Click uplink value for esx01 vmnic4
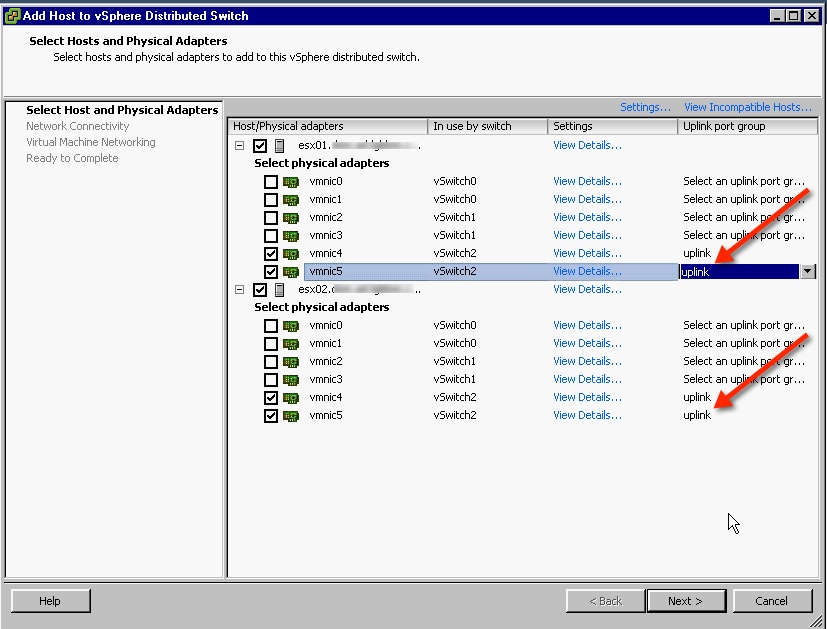 [697, 254]
